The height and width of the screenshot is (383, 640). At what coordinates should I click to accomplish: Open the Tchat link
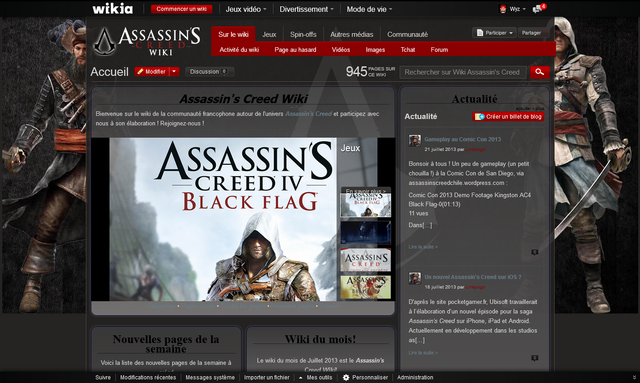pos(408,49)
